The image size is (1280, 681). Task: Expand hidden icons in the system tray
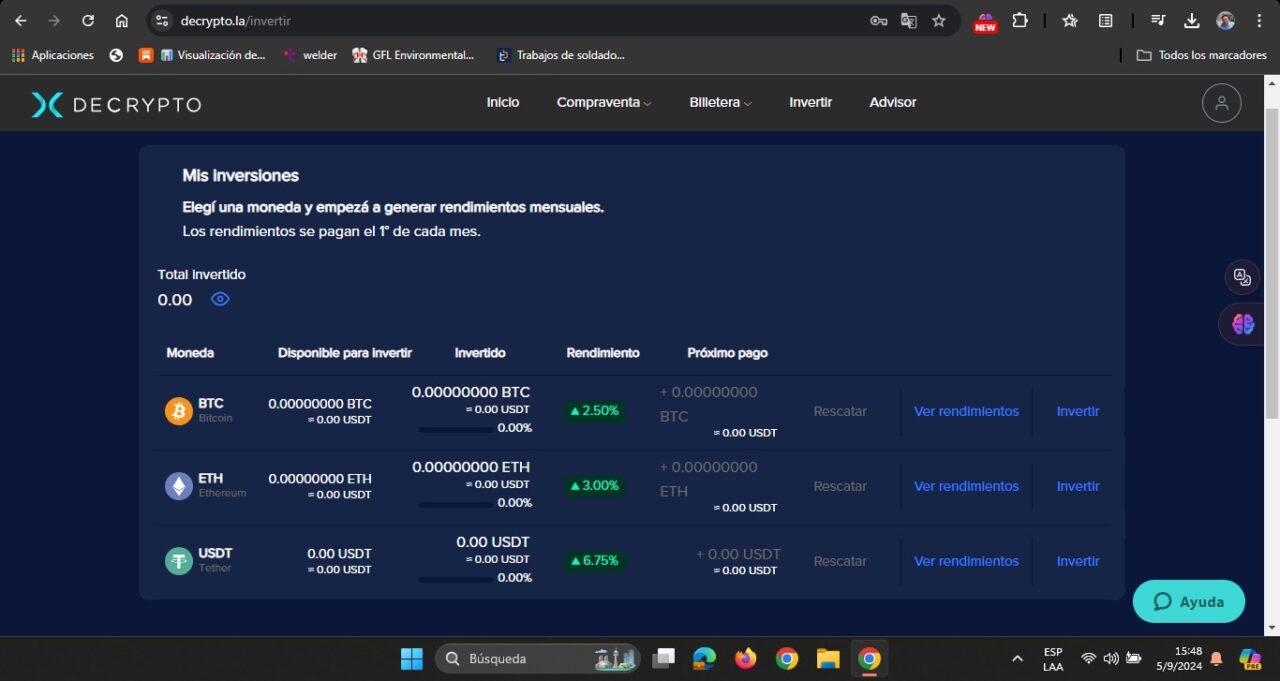(x=1017, y=659)
